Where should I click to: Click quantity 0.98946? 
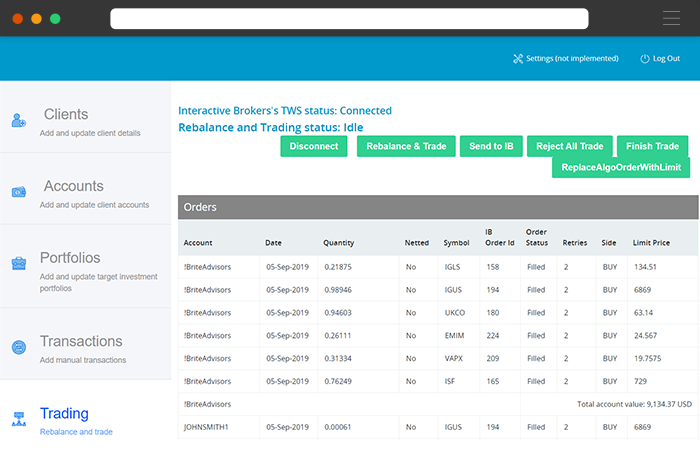coord(338,290)
